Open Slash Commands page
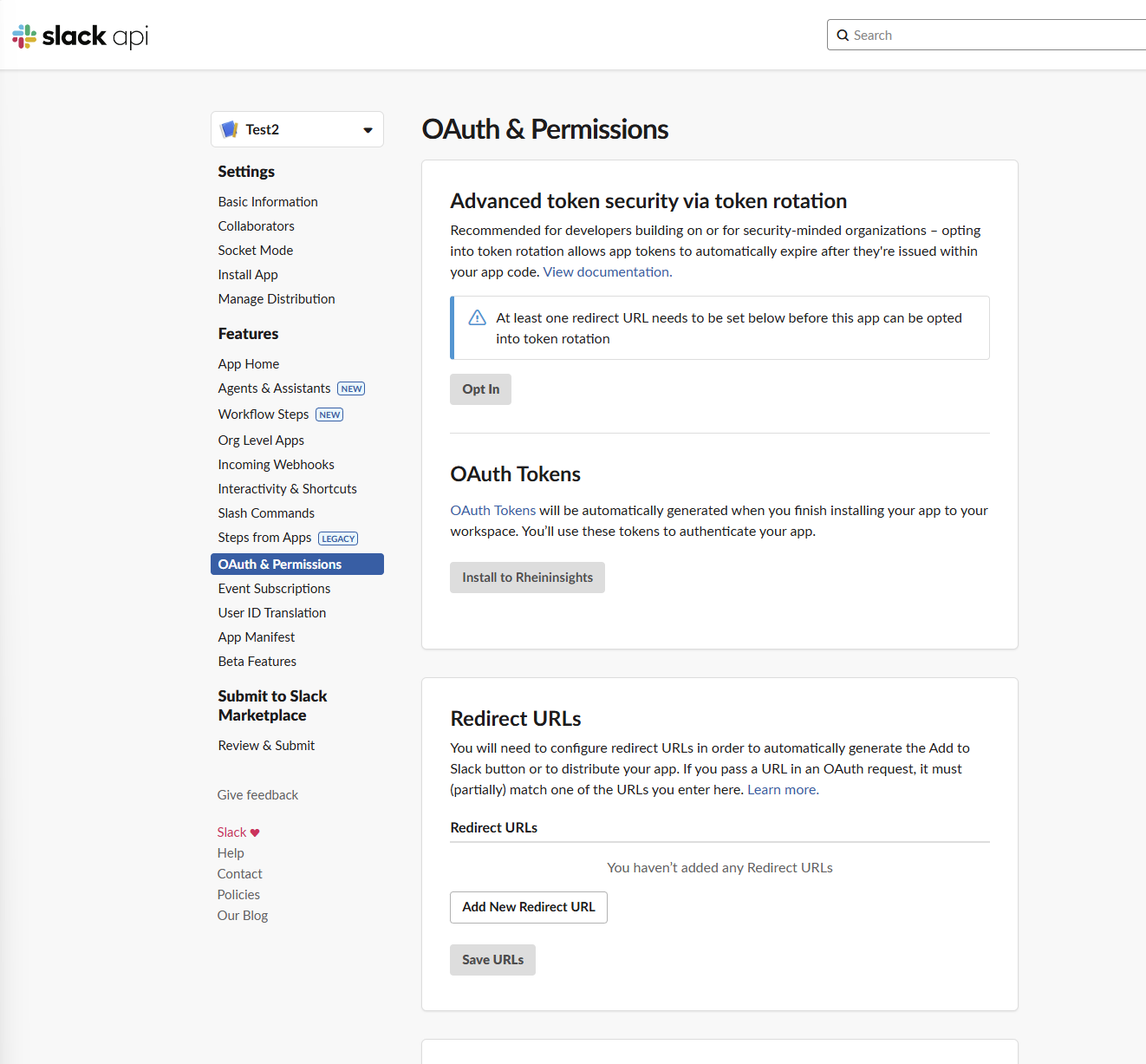Screen dimensions: 1146x1064 (266, 513)
